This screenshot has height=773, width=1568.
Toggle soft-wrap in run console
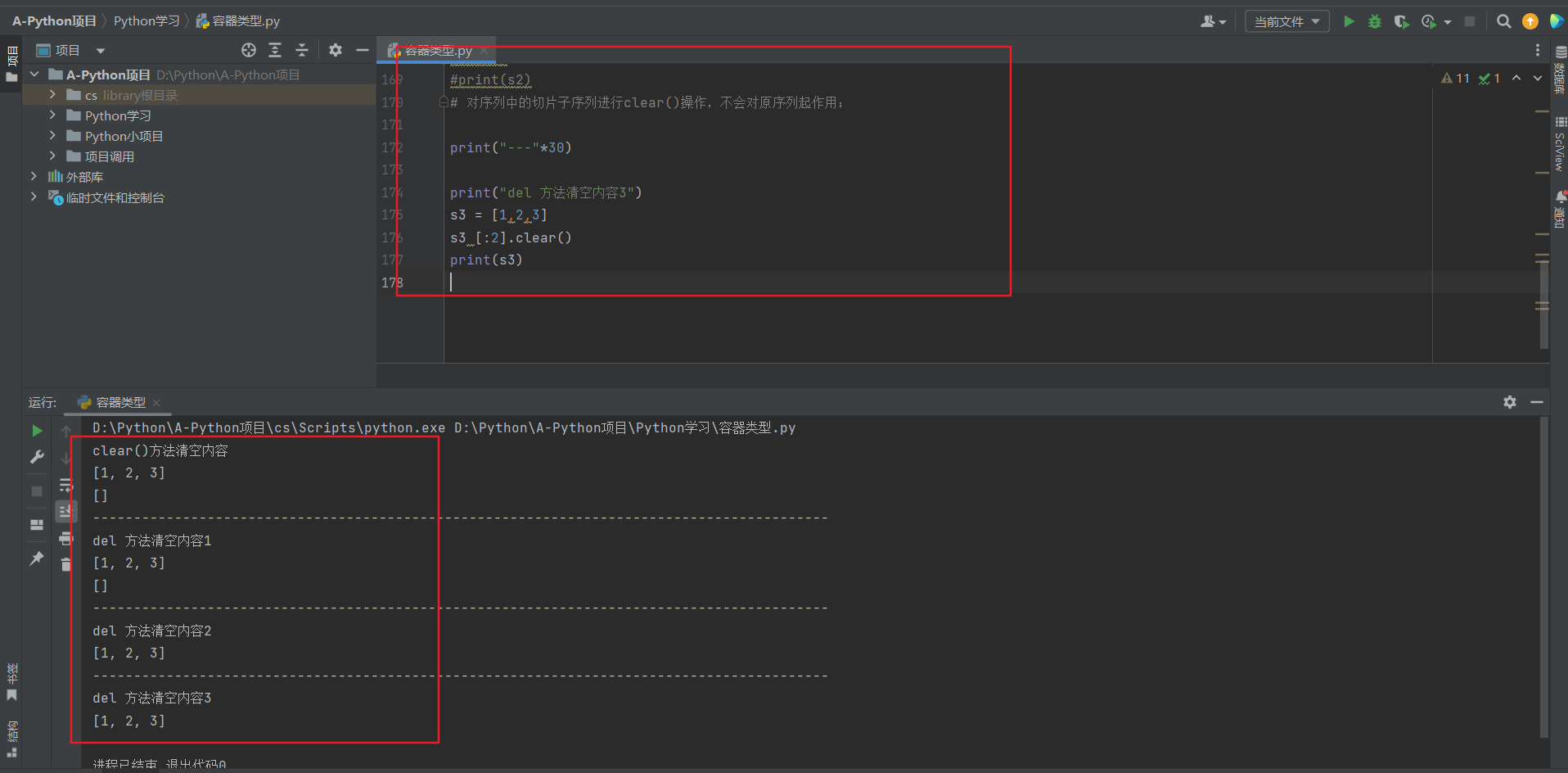coord(66,486)
